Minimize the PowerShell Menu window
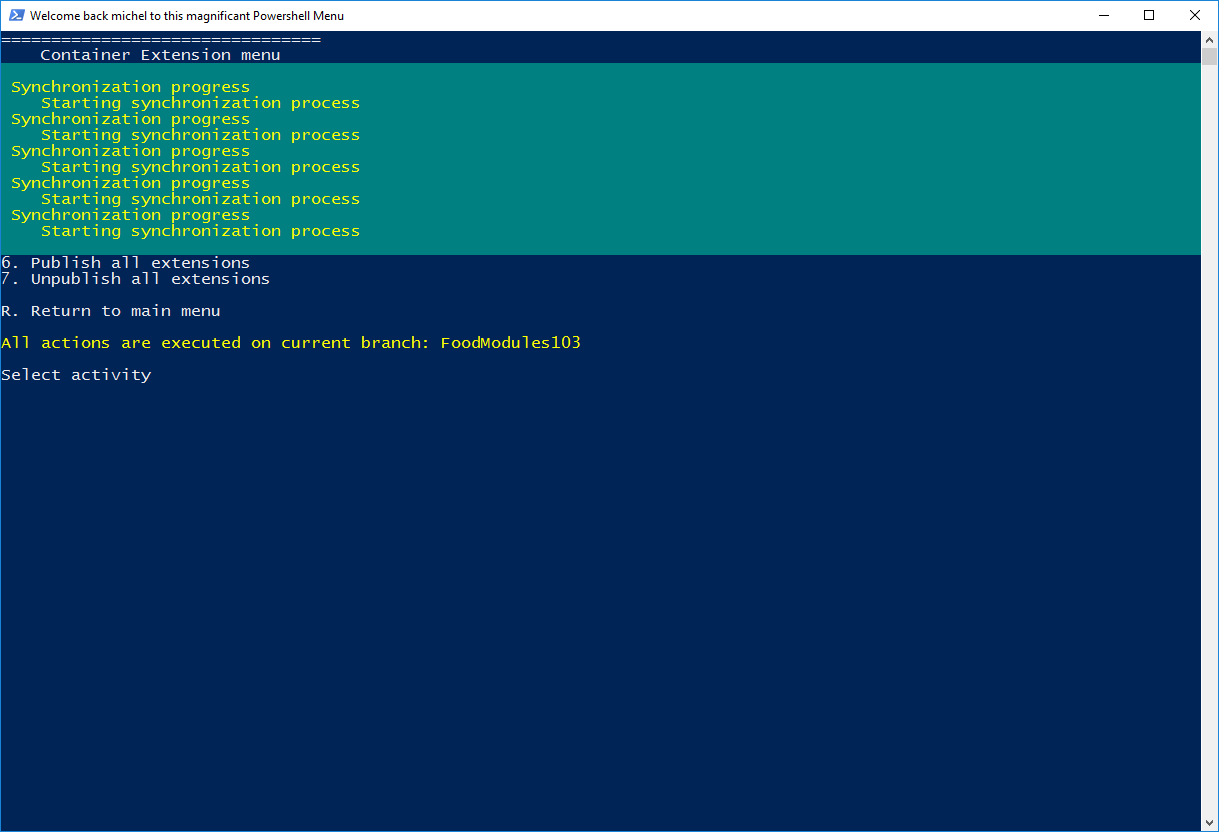Image resolution: width=1219 pixels, height=832 pixels. click(1104, 15)
